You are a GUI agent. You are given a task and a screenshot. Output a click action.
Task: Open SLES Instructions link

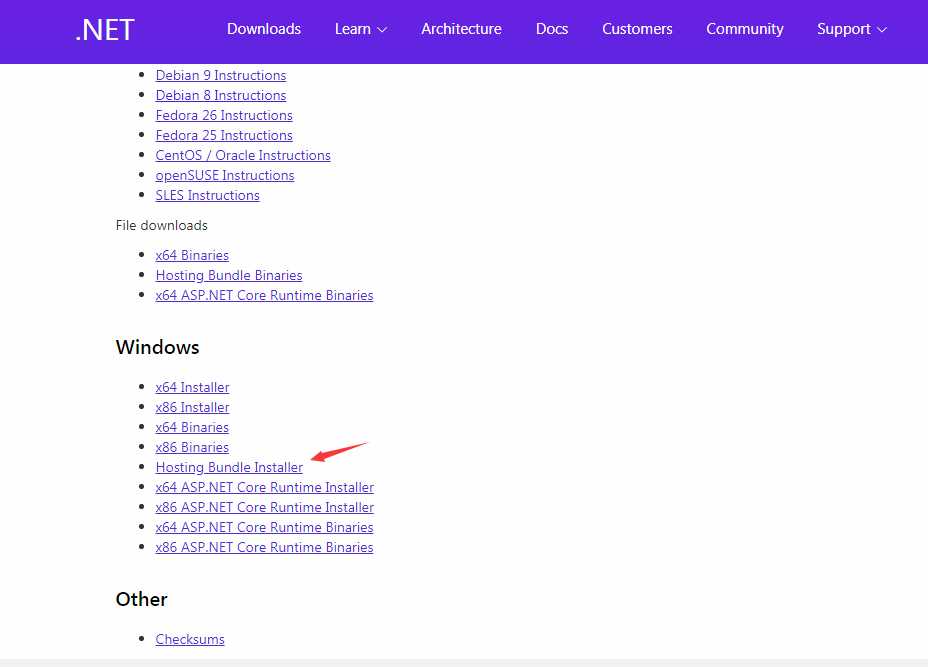pos(207,195)
